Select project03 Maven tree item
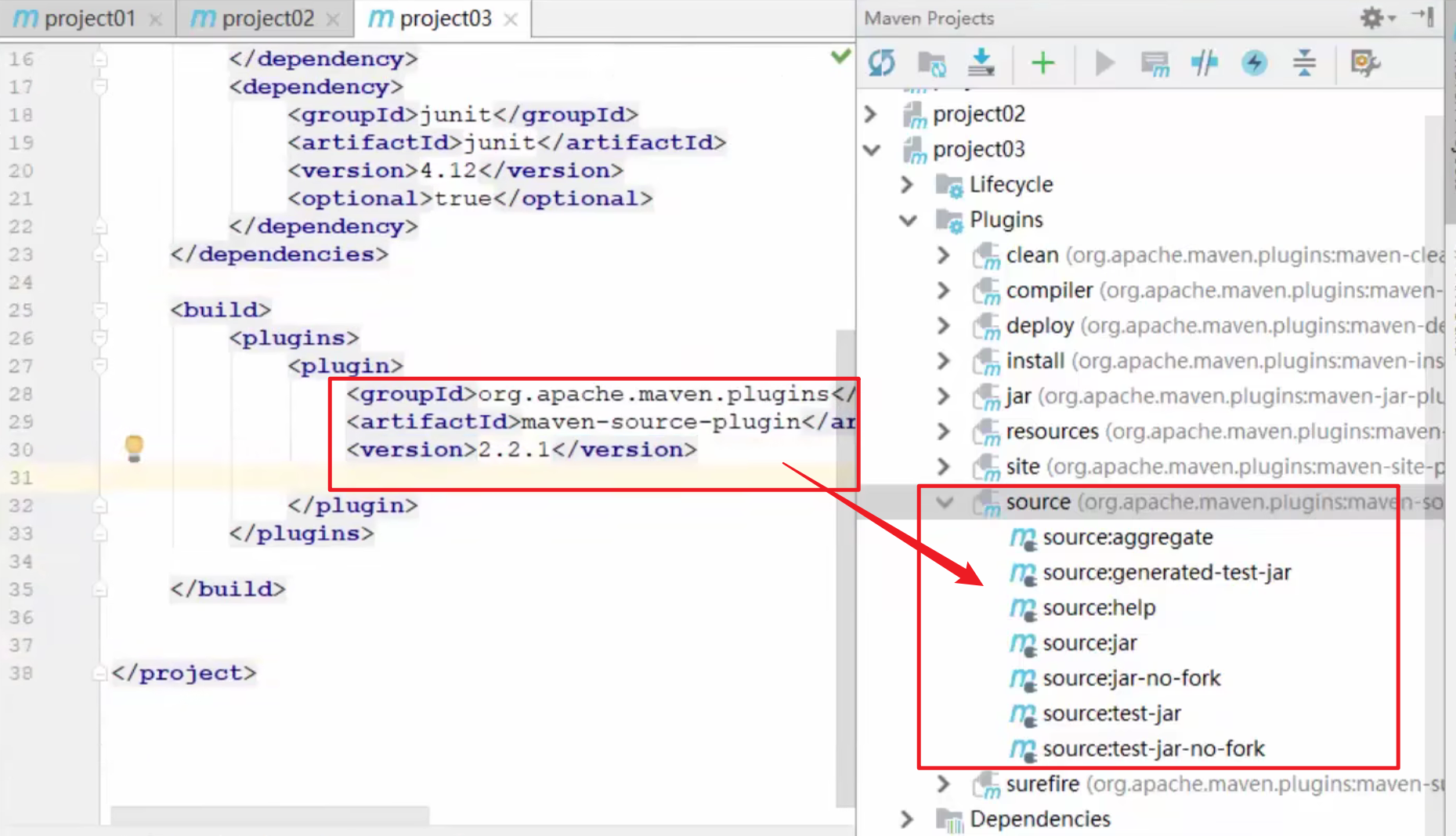The width and height of the screenshot is (1456, 836). point(979,150)
